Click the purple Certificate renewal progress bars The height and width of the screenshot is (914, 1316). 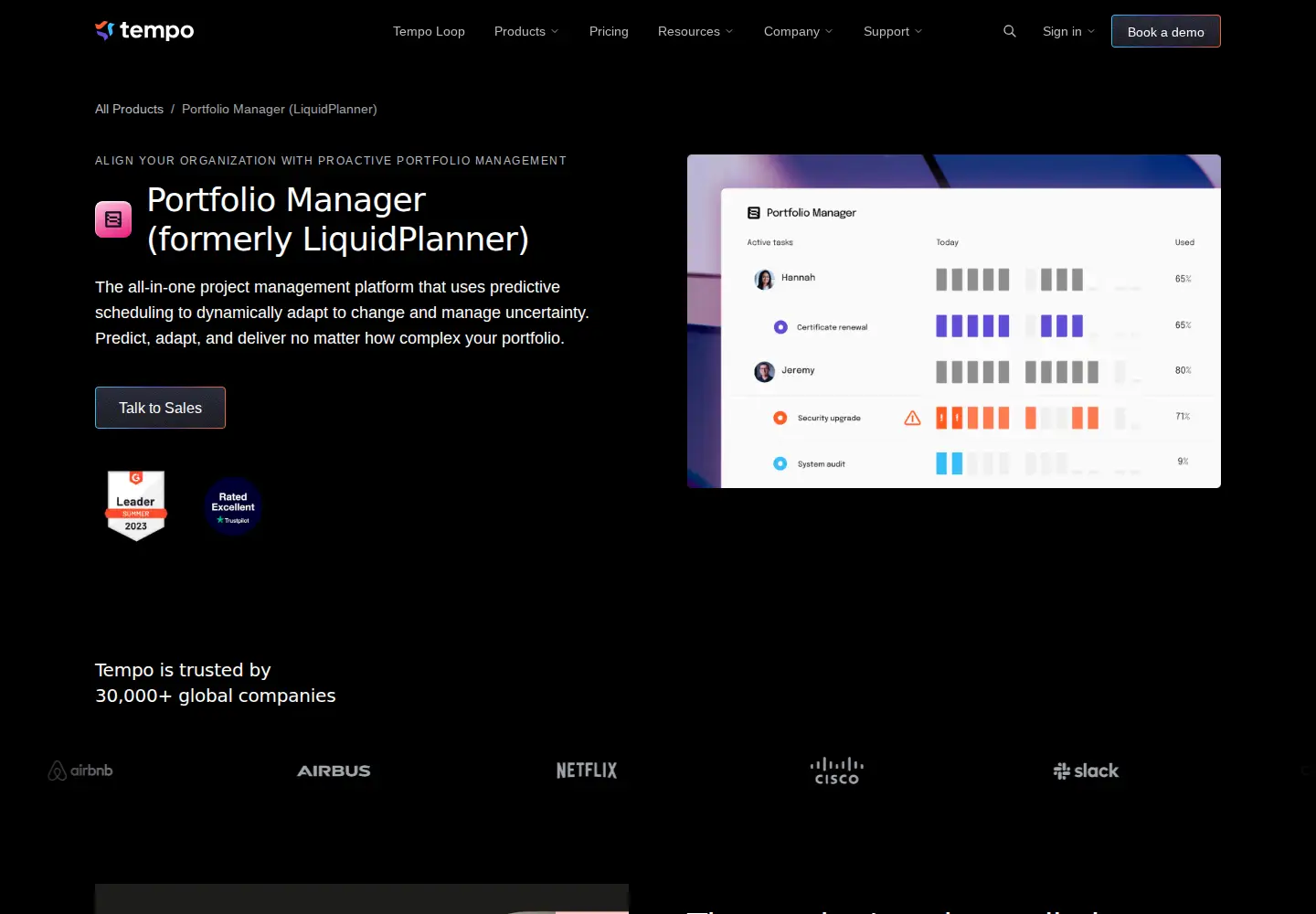click(x=1009, y=325)
